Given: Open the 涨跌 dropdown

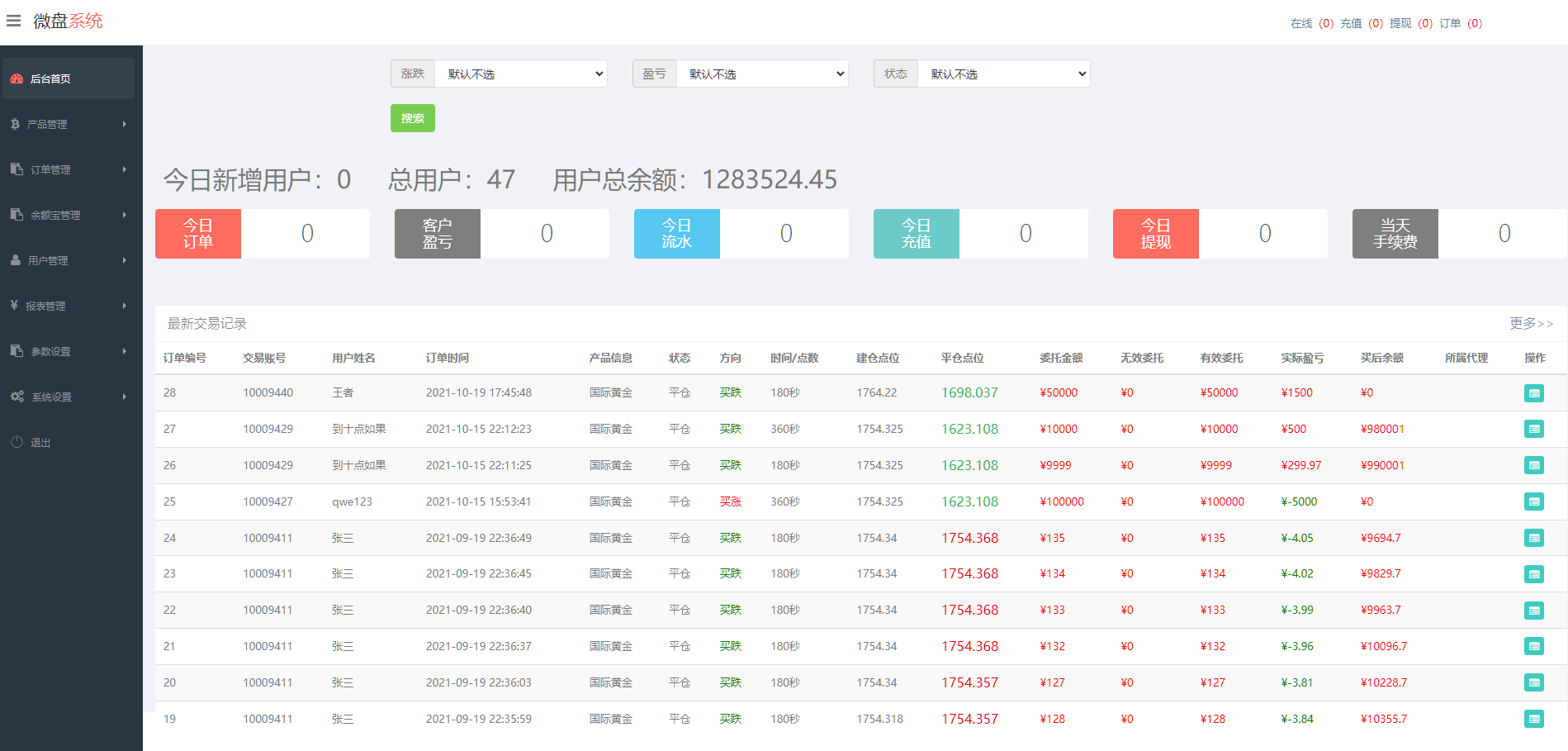Looking at the screenshot, I should pos(522,74).
